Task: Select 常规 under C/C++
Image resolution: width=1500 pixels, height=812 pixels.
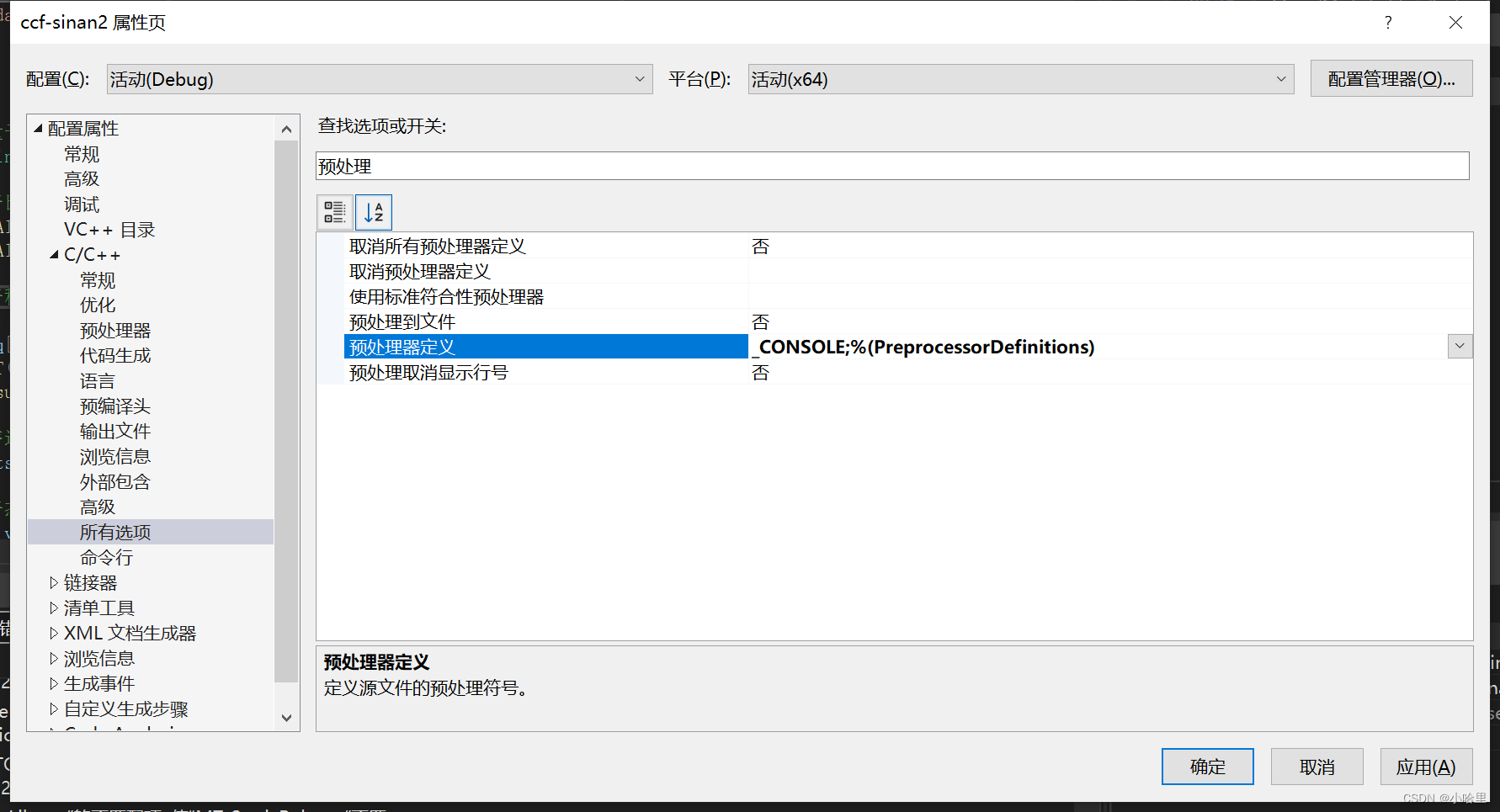Action: click(98, 280)
